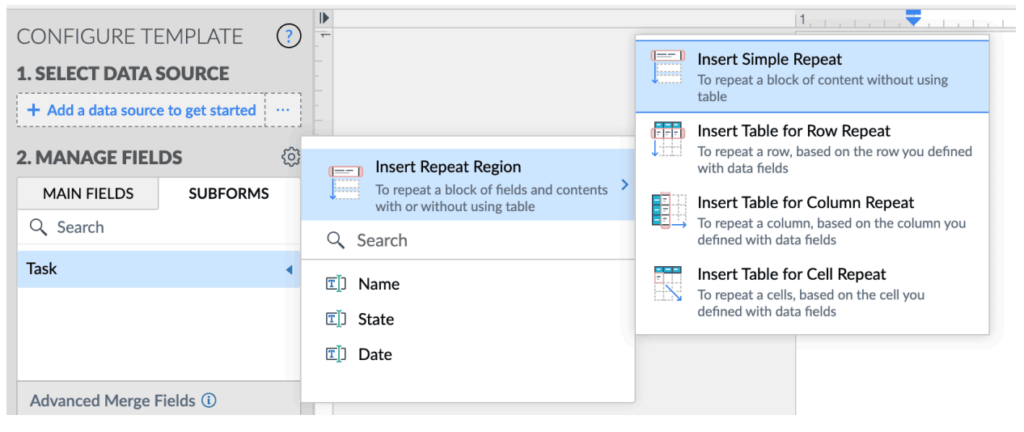The width and height of the screenshot is (1024, 432).
Task: Click the ruler indent marker
Action: pos(913,17)
